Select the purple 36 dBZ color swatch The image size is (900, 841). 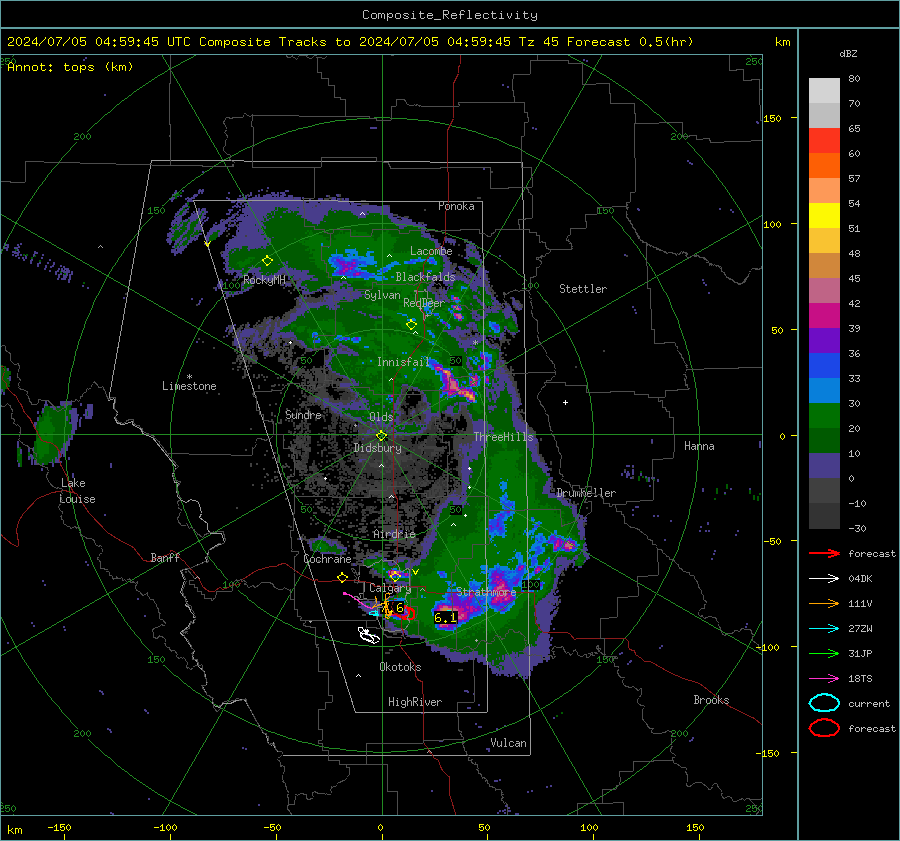[824, 341]
